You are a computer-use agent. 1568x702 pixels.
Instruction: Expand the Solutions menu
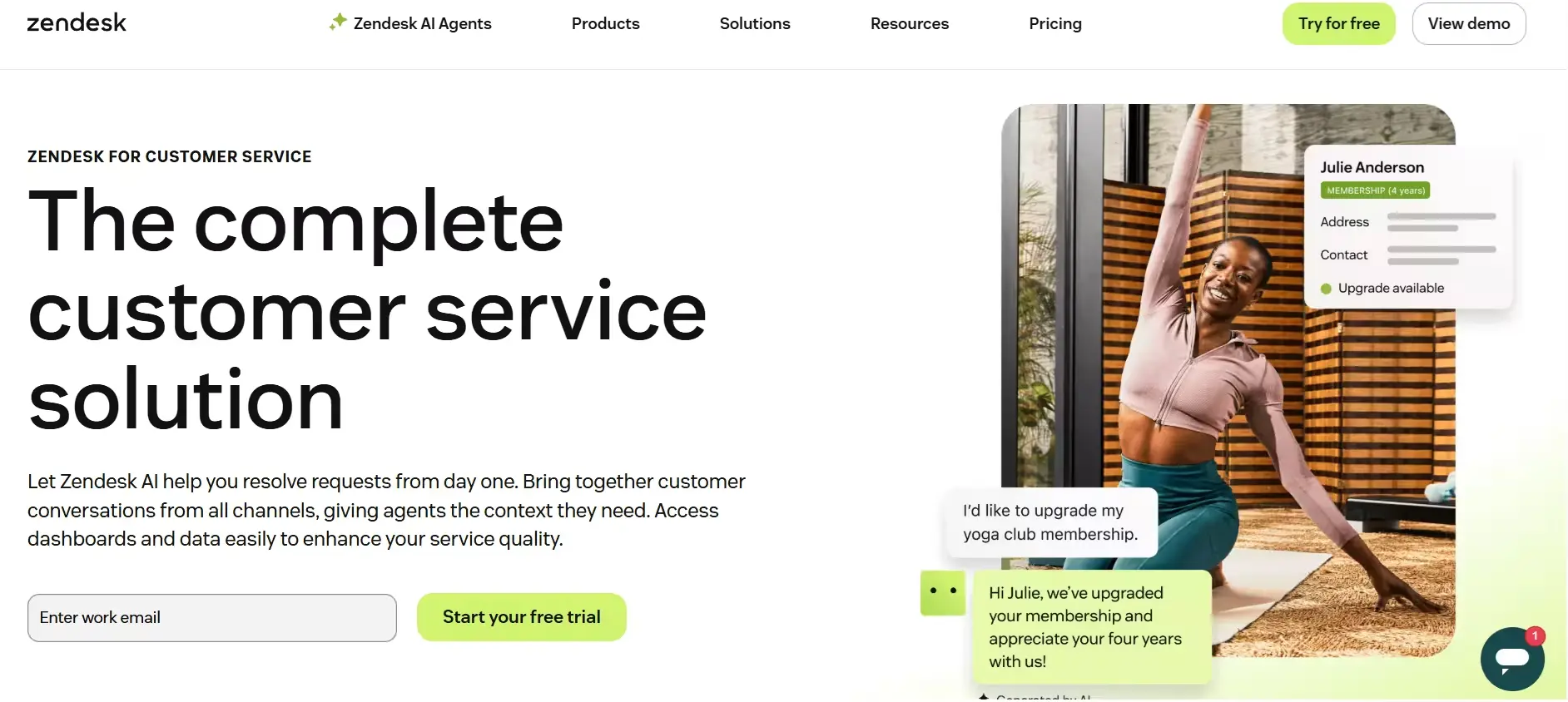[x=754, y=23]
